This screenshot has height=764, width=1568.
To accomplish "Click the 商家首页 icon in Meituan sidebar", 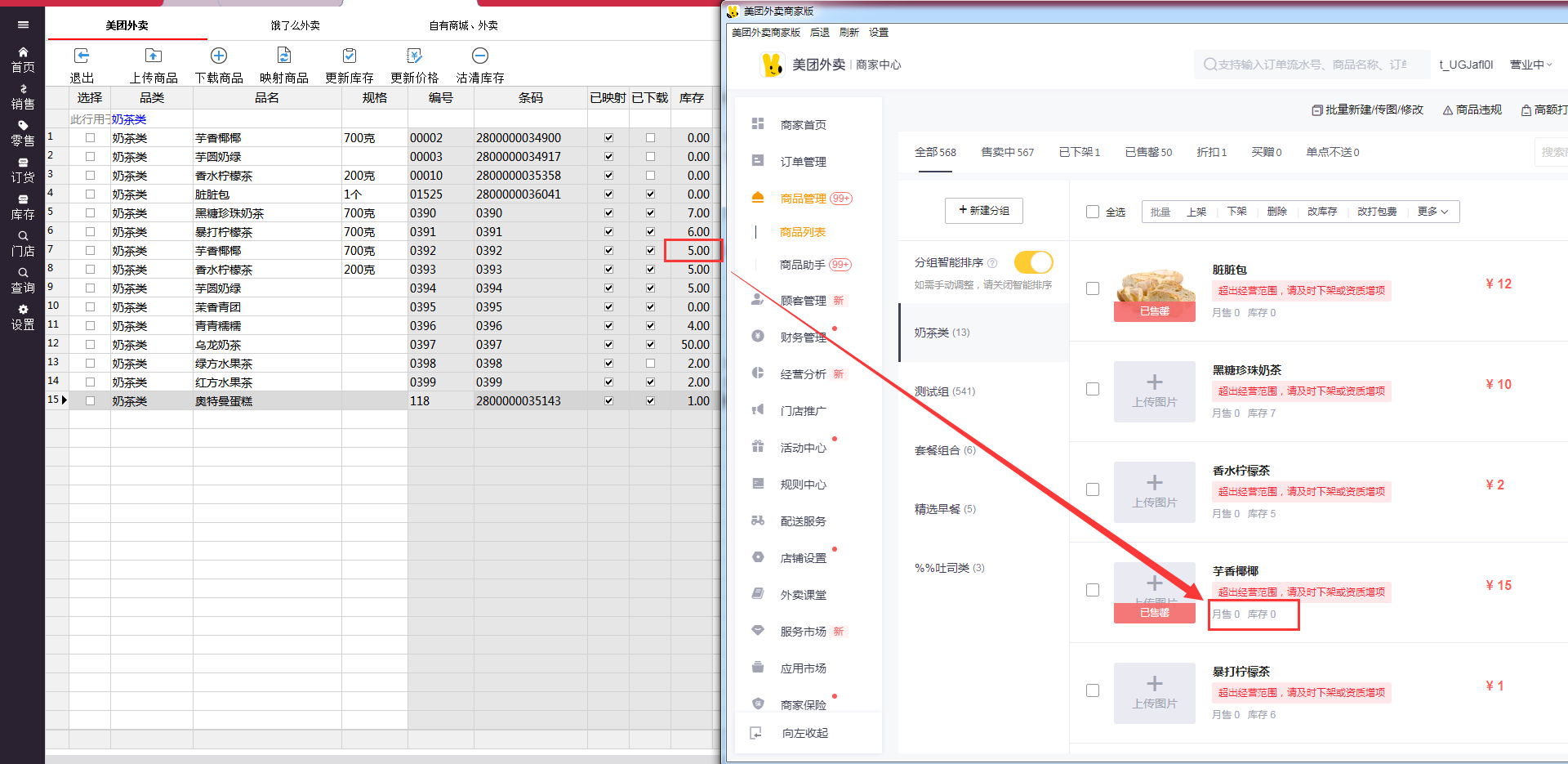I will tap(758, 123).
